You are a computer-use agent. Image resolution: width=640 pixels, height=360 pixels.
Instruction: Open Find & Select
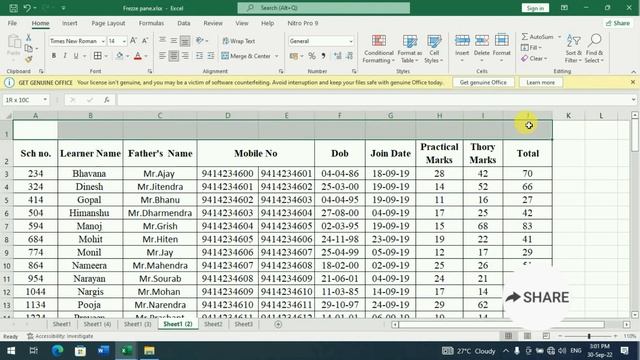(x=594, y=49)
